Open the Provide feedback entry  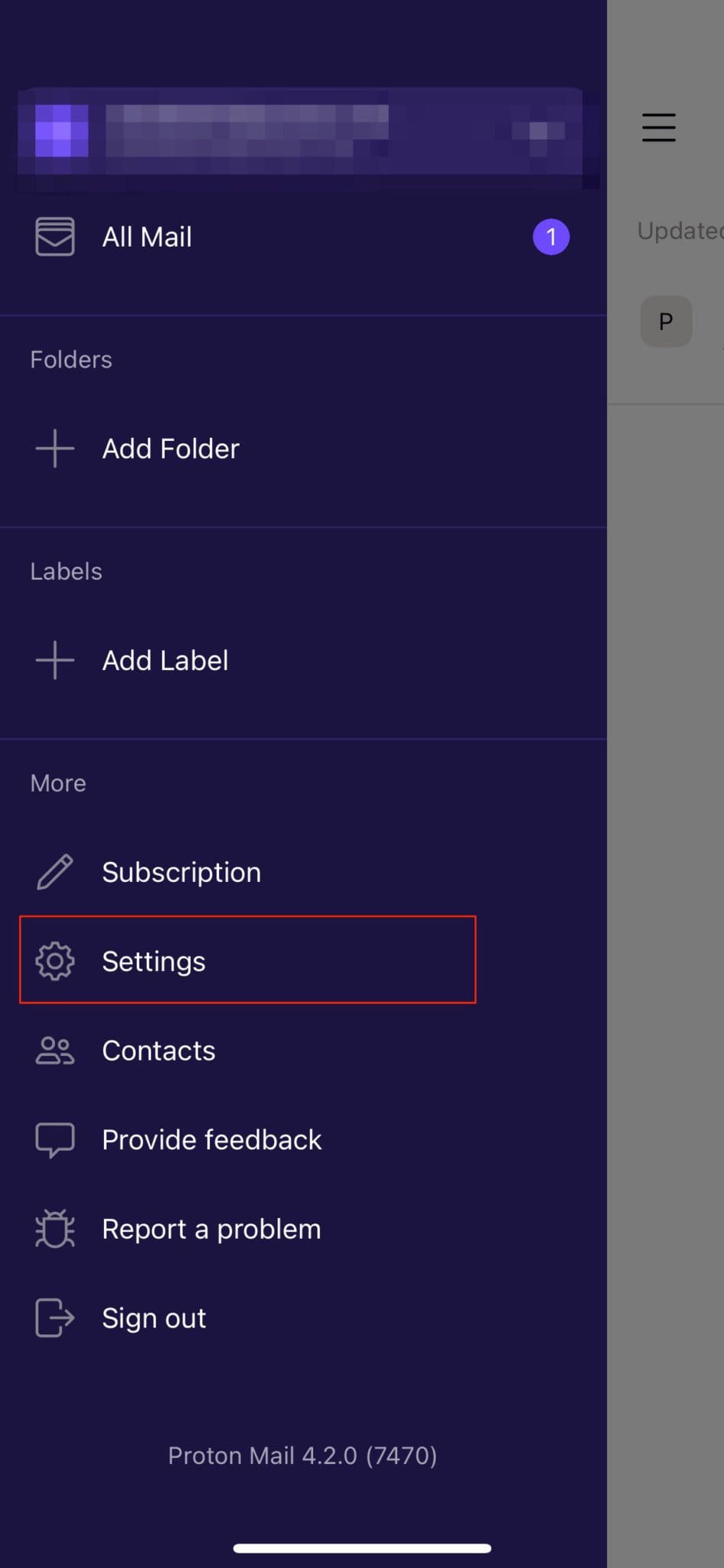(x=212, y=1139)
